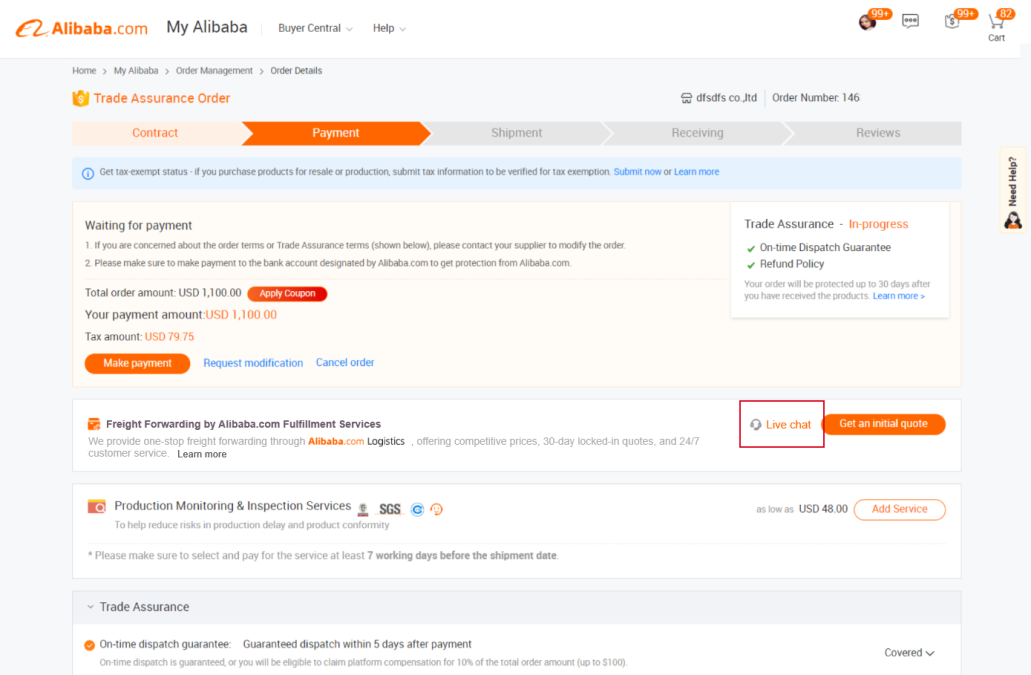Open the Need Help side widget

tap(1013, 192)
